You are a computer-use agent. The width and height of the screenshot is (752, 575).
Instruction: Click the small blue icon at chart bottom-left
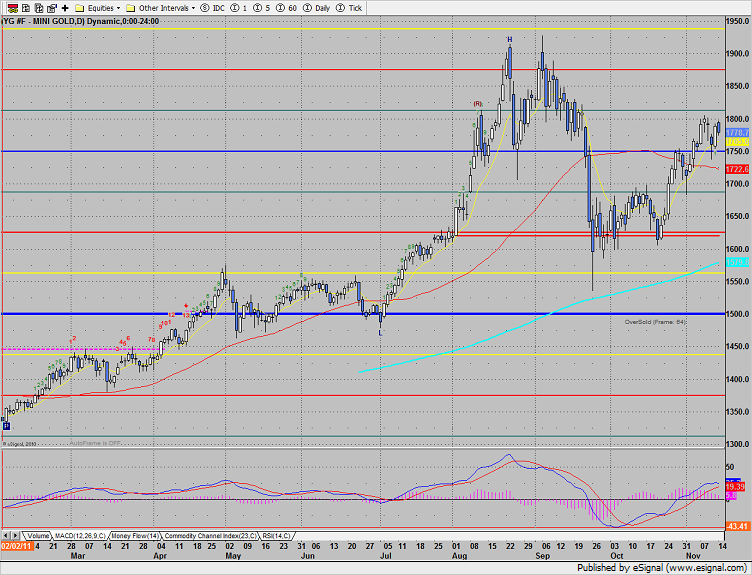click(x=6, y=426)
